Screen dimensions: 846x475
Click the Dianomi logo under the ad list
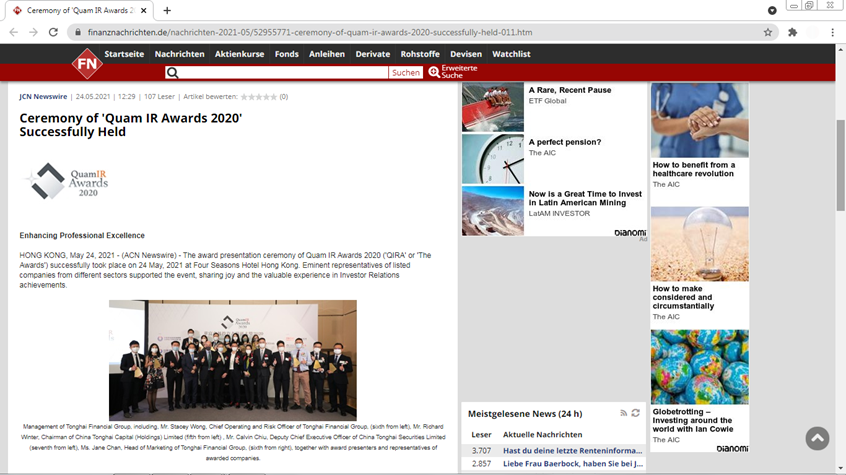pos(630,233)
